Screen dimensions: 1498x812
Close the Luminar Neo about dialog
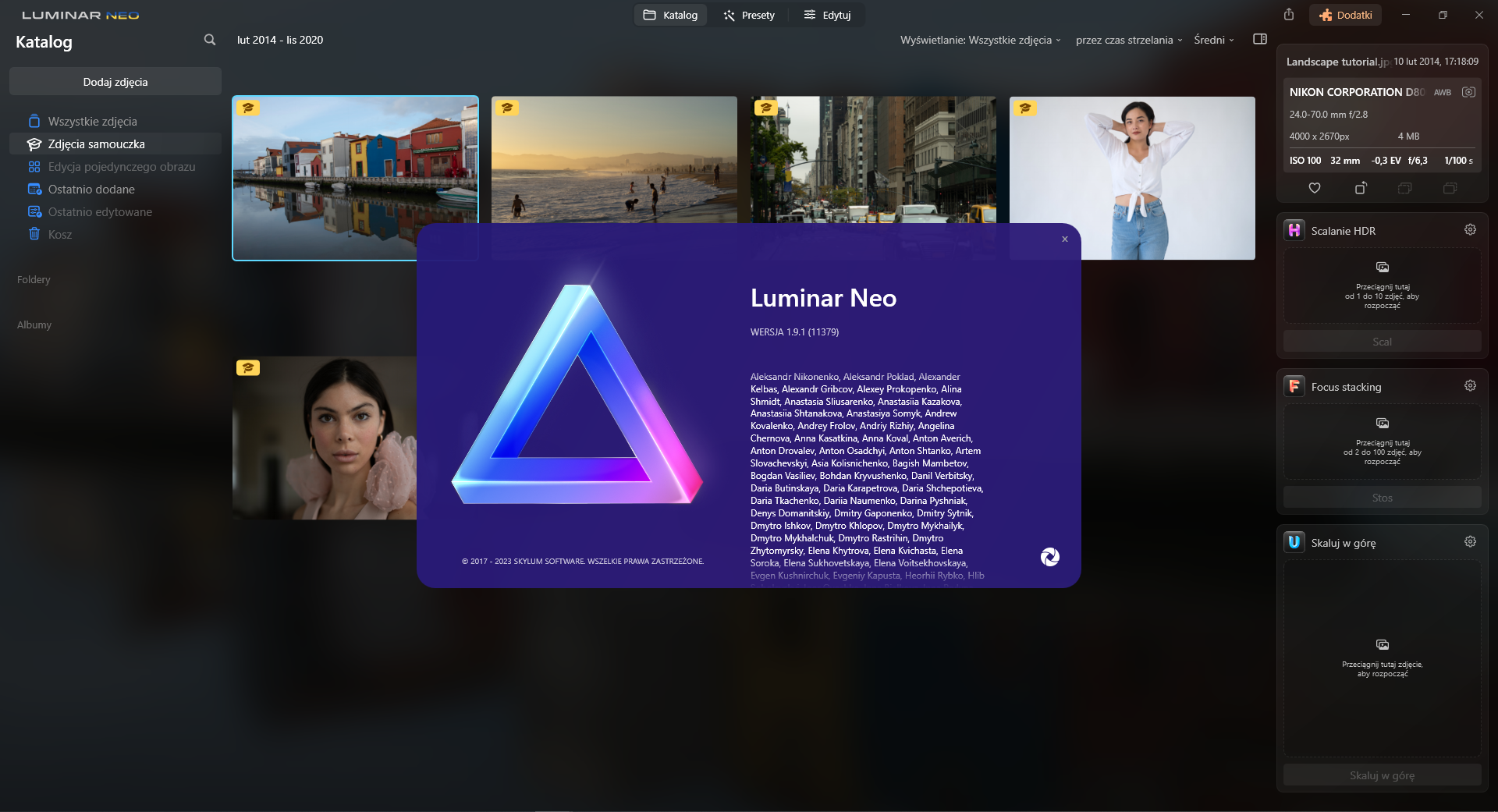click(1065, 239)
